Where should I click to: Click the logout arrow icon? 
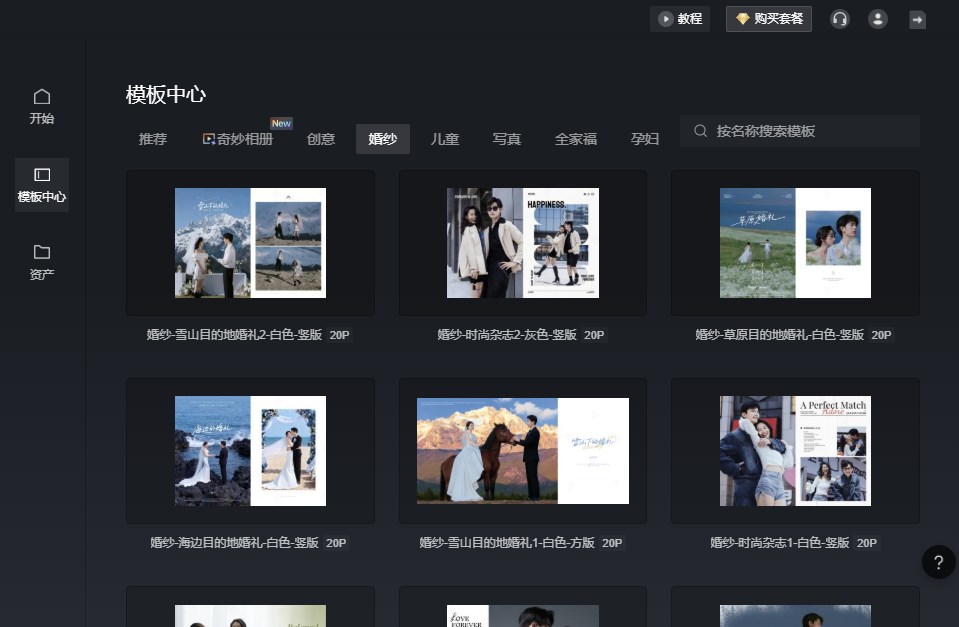[x=917, y=20]
